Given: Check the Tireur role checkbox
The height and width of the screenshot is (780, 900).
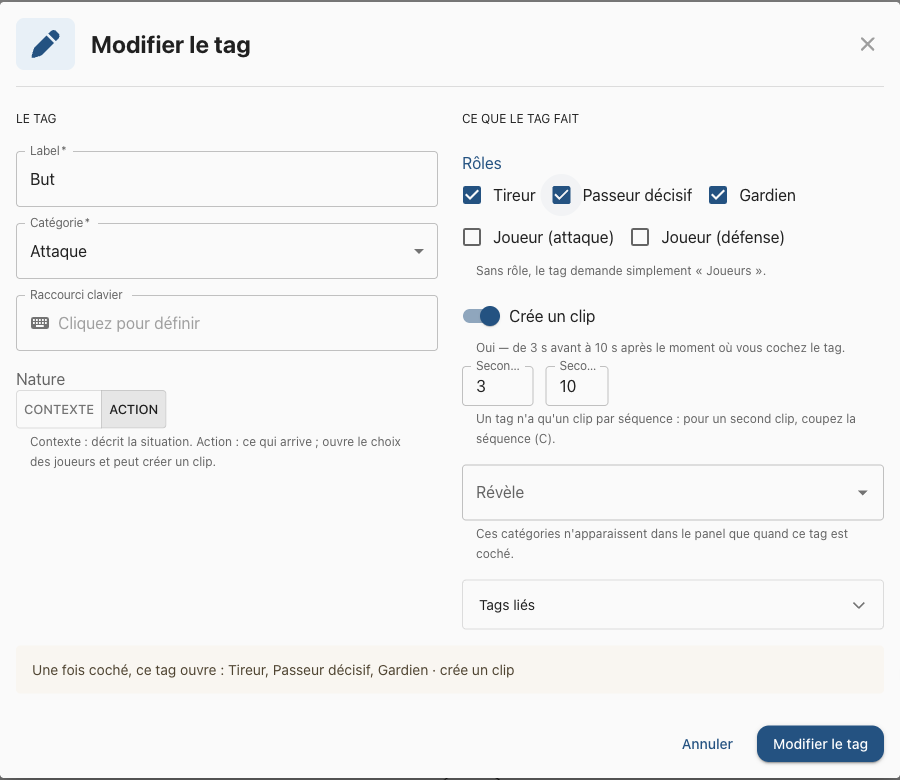Looking at the screenshot, I should (472, 195).
